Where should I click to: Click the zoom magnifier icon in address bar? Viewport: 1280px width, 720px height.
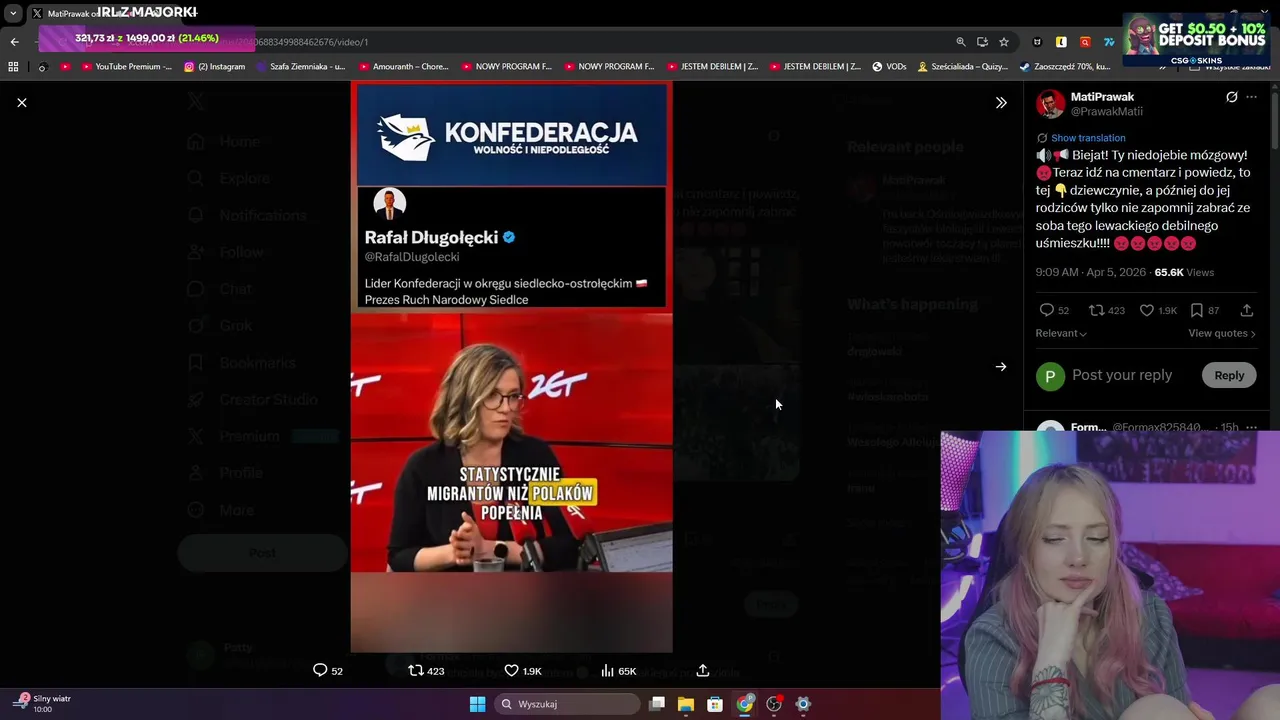coord(961,42)
